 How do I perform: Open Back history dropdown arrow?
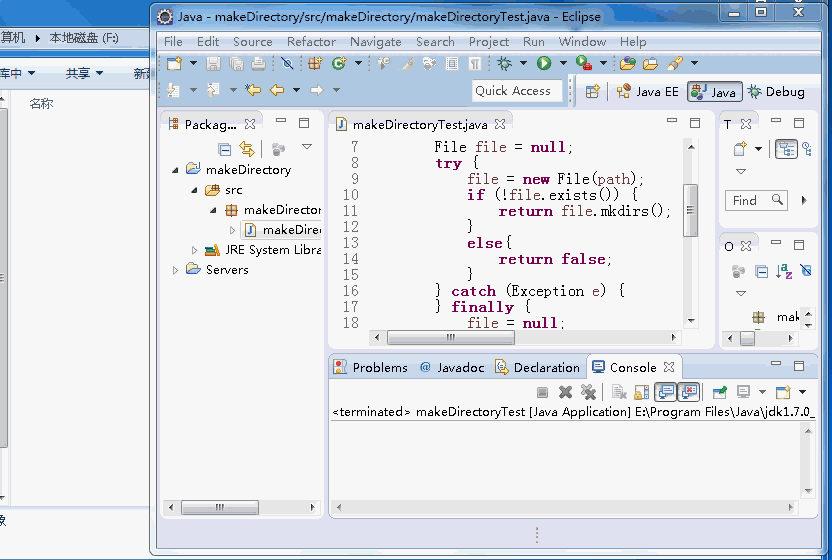click(296, 90)
